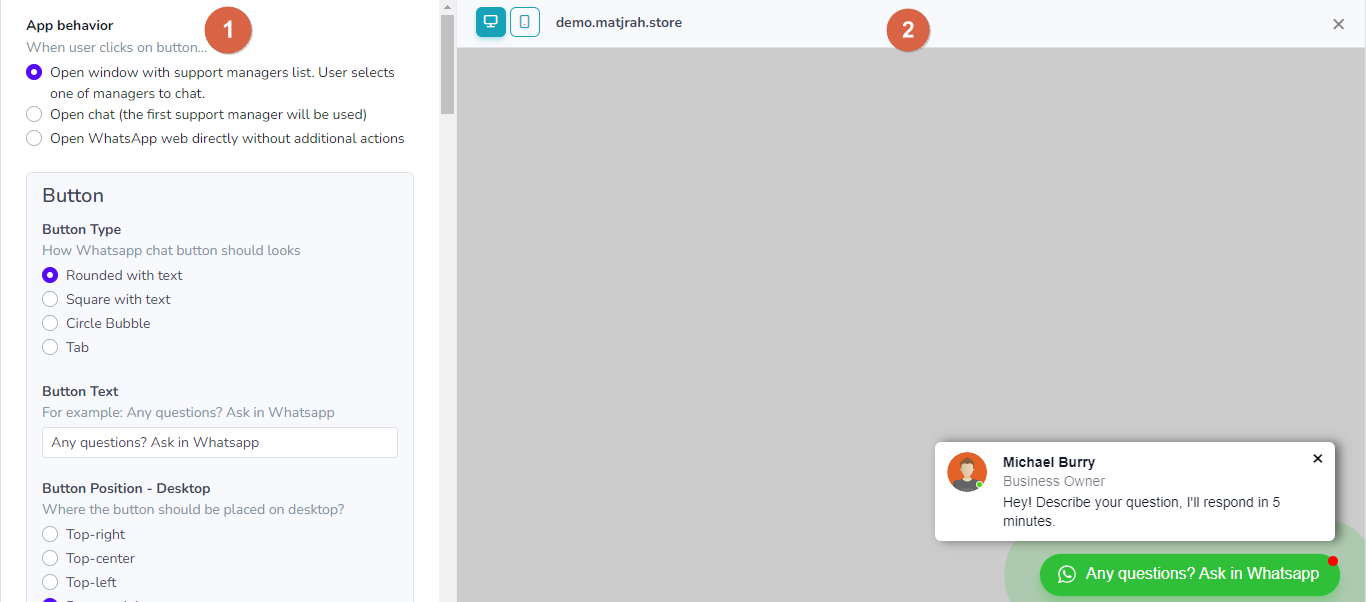Screen dimensions: 1366x602
Task: Choose 'Square with text' button type
Action: 50,299
